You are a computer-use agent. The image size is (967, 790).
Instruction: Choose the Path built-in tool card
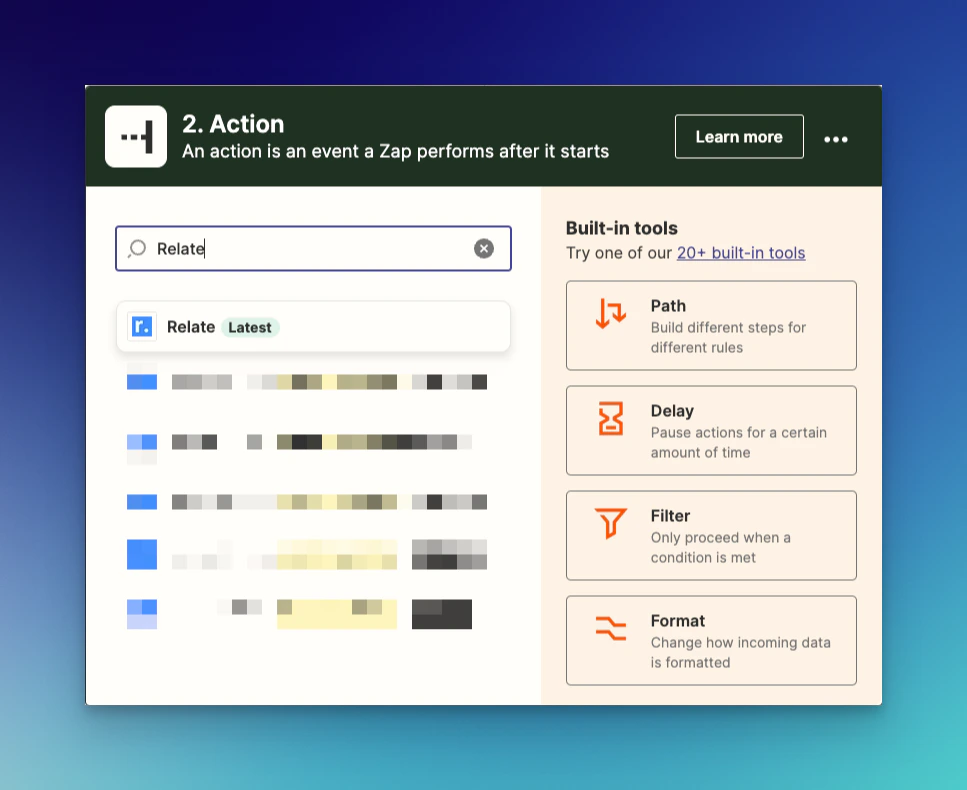pyautogui.click(x=711, y=326)
